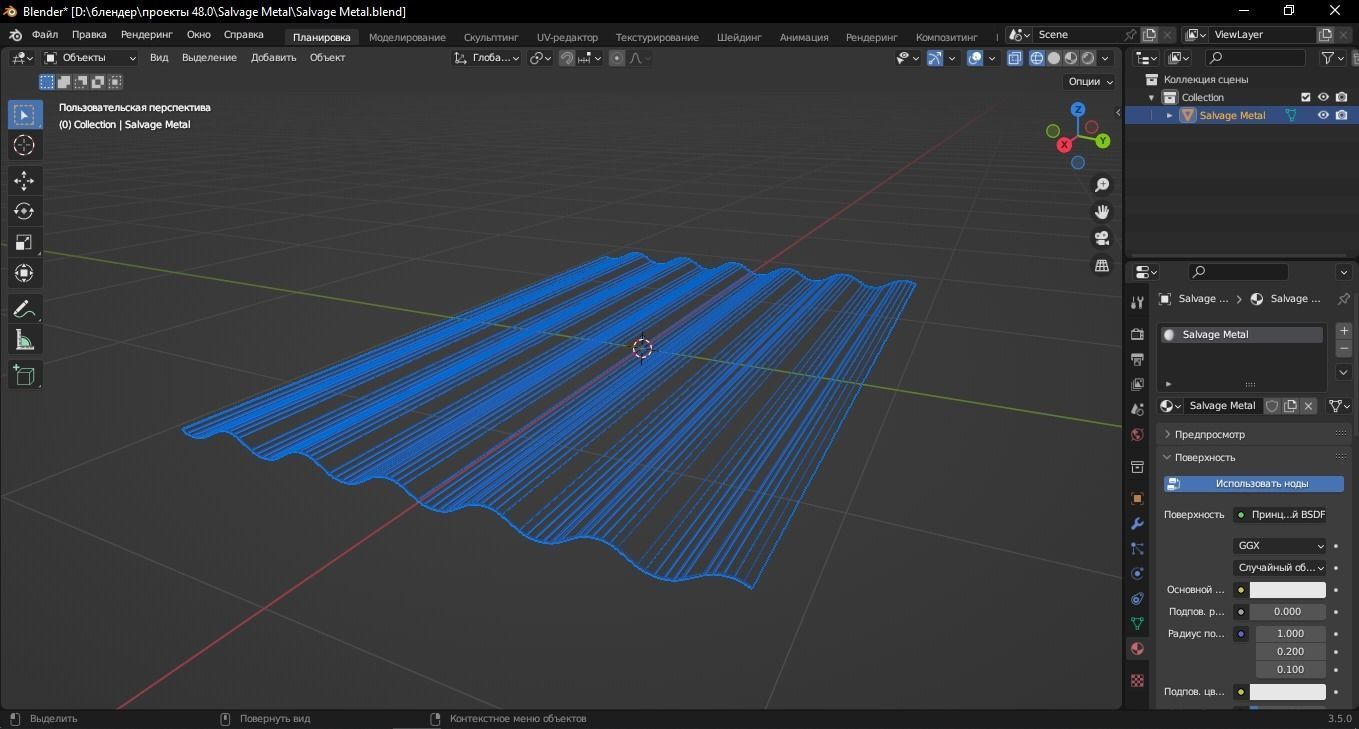
Task: Add a new material slot
Action: 1344,331
